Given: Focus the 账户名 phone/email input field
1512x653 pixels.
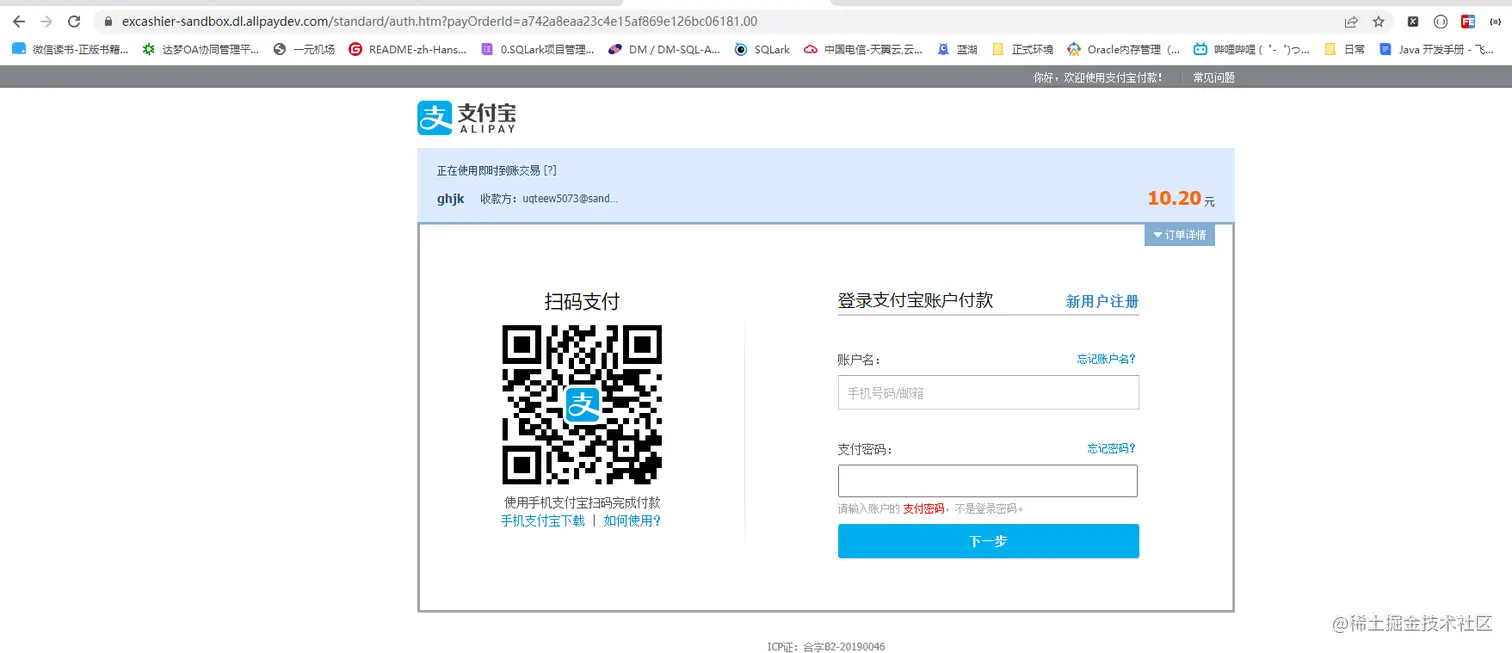Looking at the screenshot, I should pyautogui.click(x=988, y=393).
